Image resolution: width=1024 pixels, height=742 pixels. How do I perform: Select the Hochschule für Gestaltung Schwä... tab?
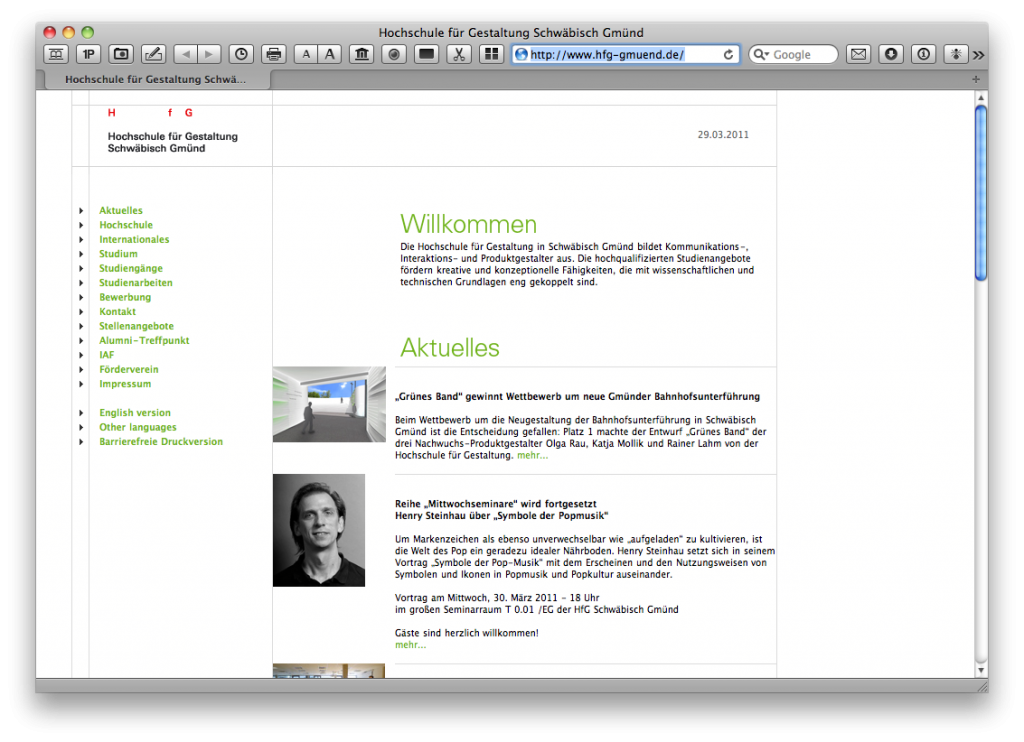pyautogui.click(x=155, y=79)
